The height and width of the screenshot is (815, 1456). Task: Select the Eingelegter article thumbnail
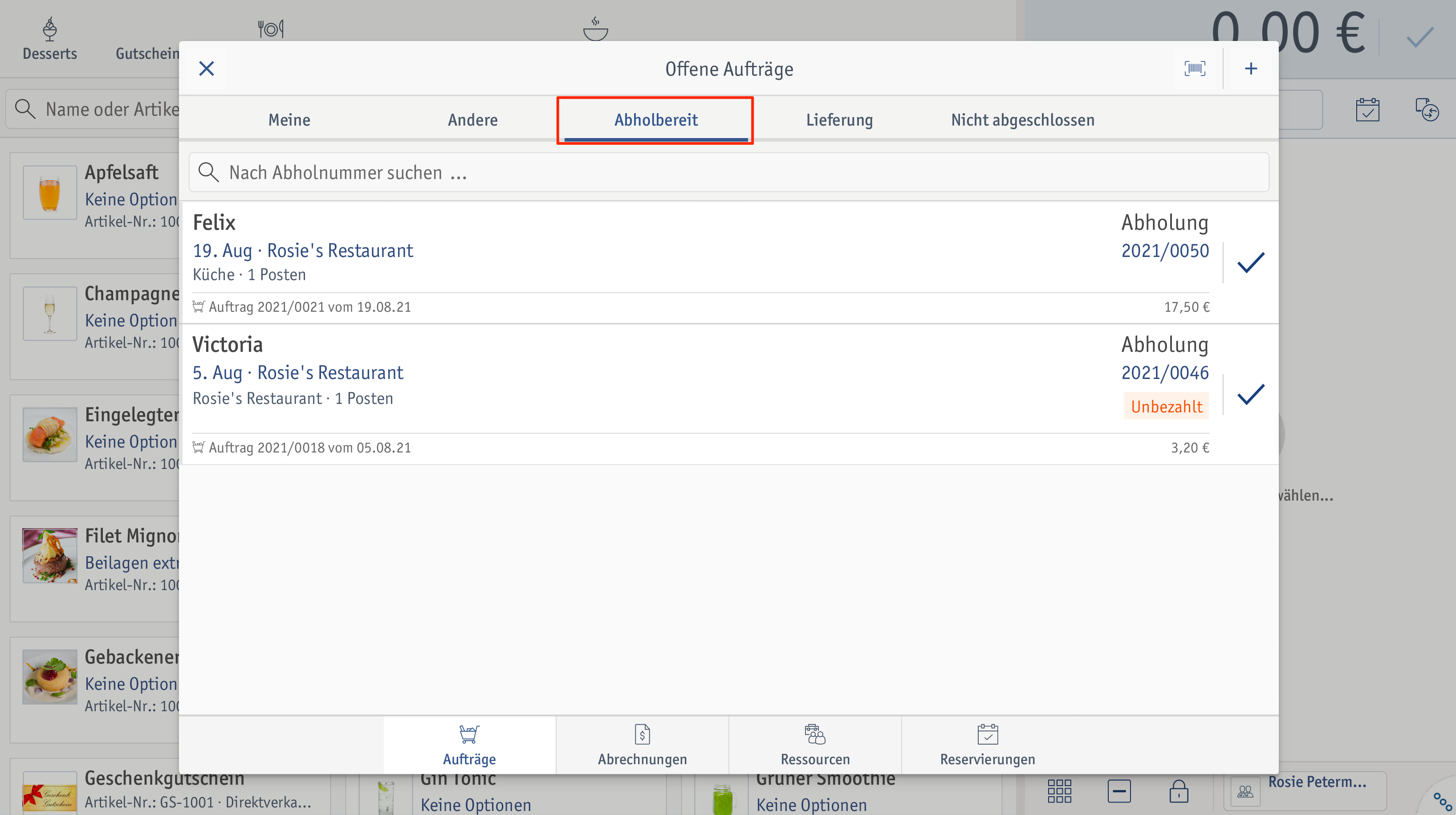50,435
